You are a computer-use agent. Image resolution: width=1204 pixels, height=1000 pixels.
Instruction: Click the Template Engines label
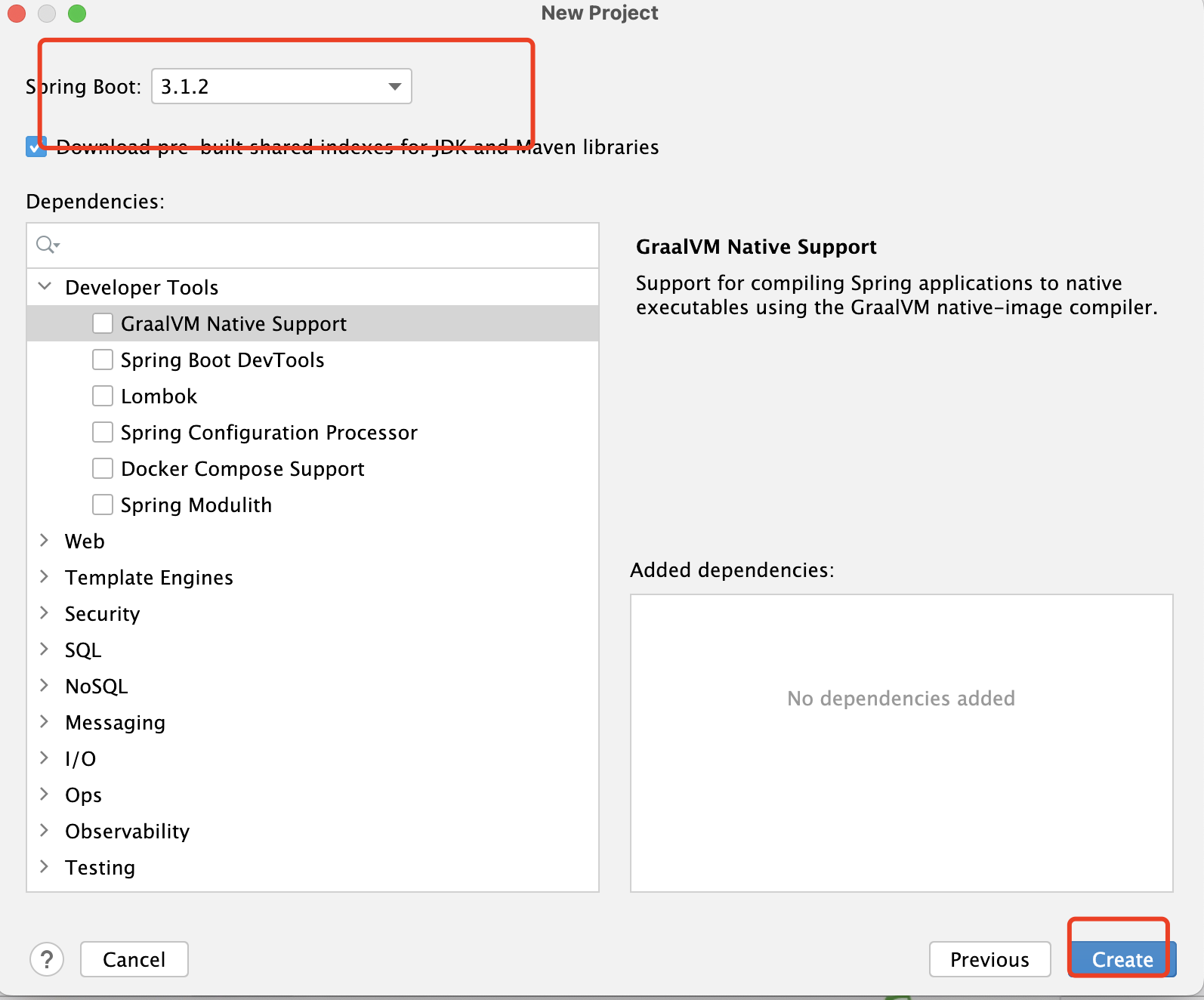click(x=149, y=577)
